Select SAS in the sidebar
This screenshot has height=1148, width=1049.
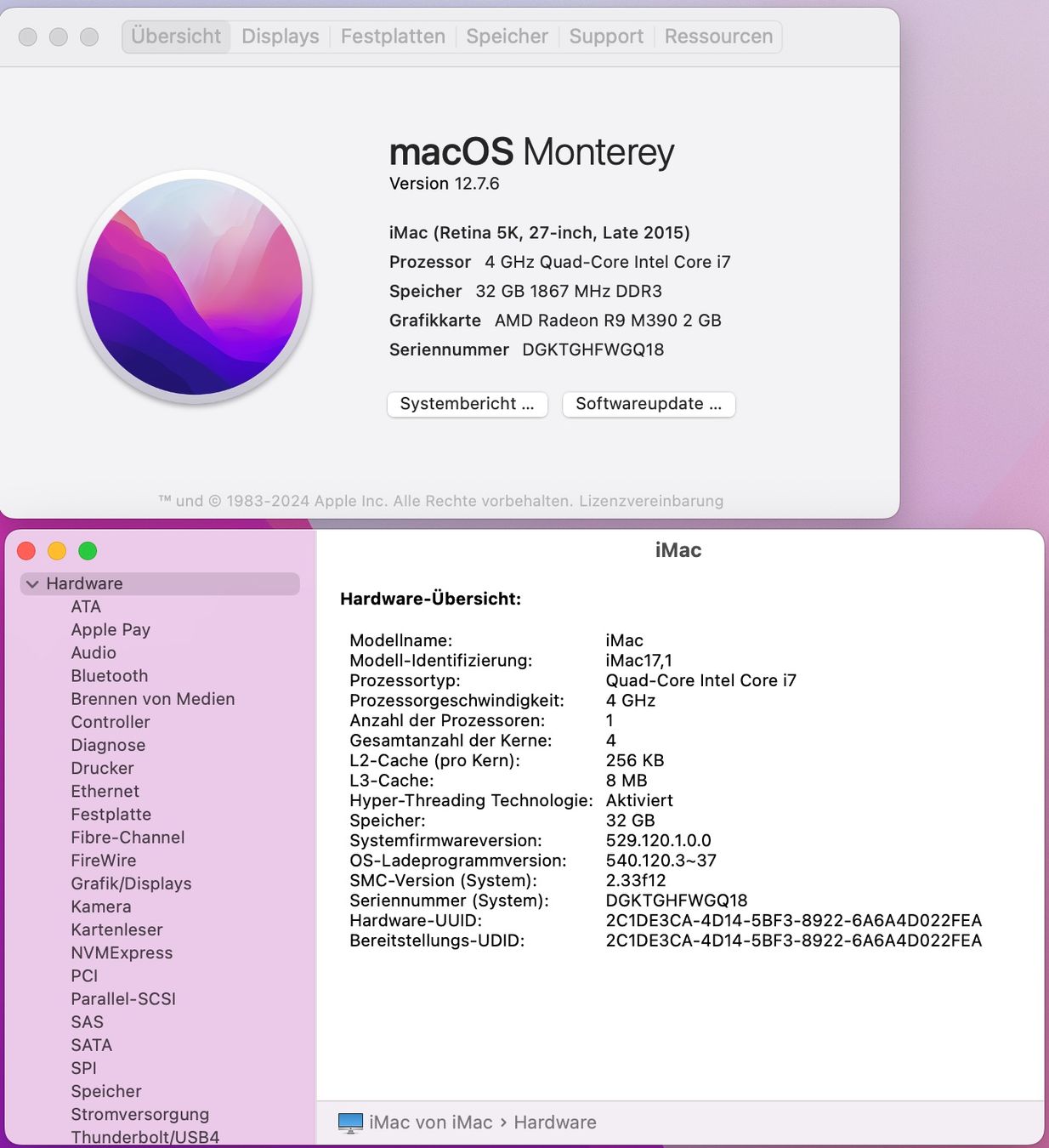[87, 1021]
